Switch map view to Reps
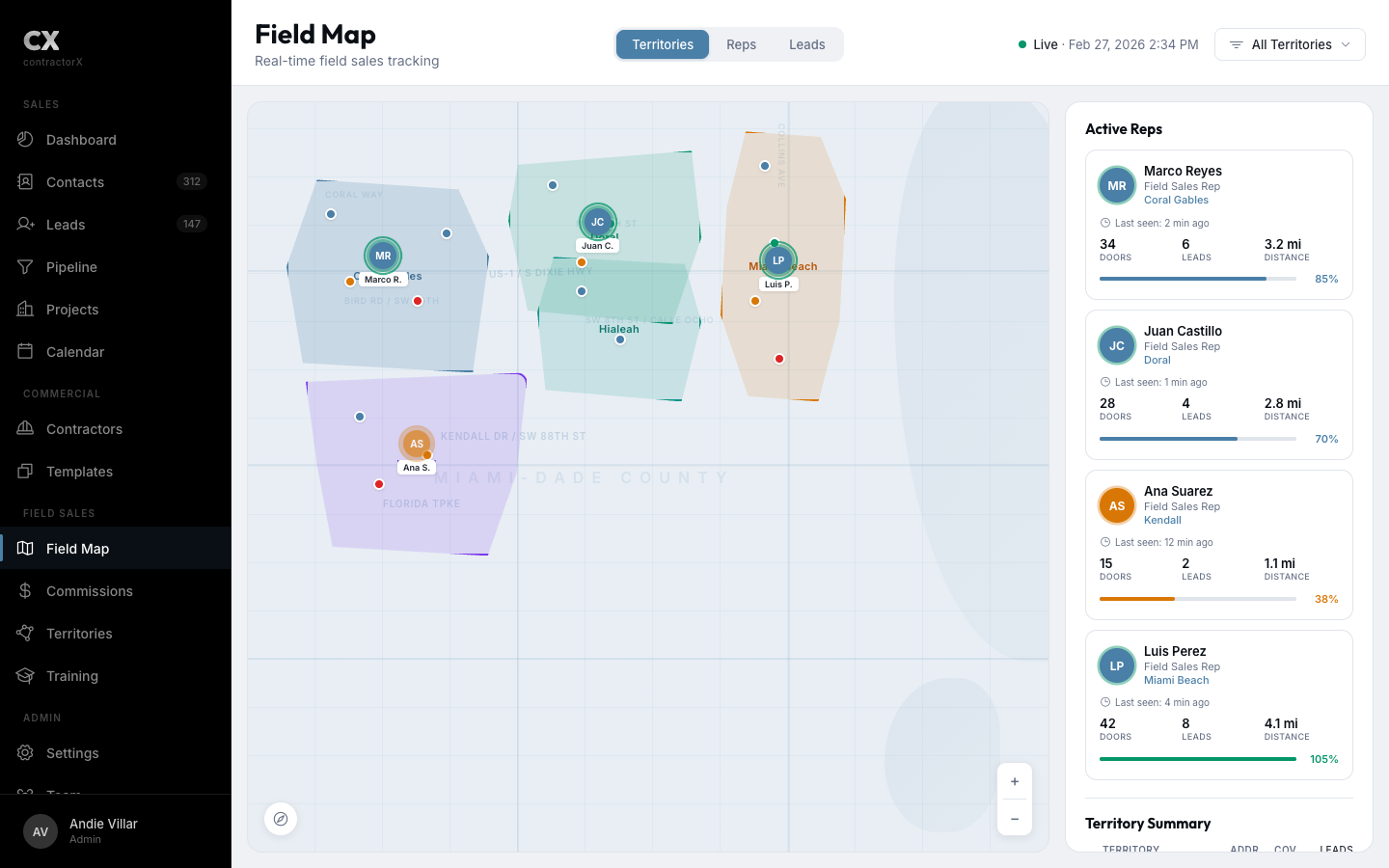Viewport: 1389px width, 868px height. (741, 44)
